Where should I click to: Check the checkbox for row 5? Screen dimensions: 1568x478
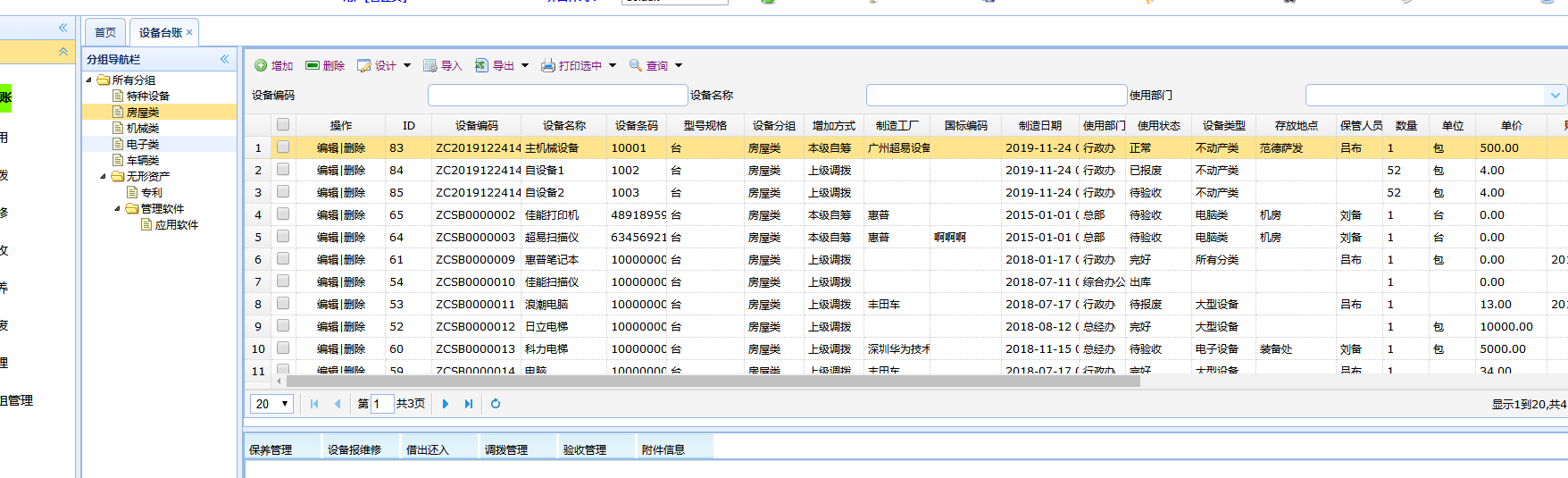tap(283, 237)
